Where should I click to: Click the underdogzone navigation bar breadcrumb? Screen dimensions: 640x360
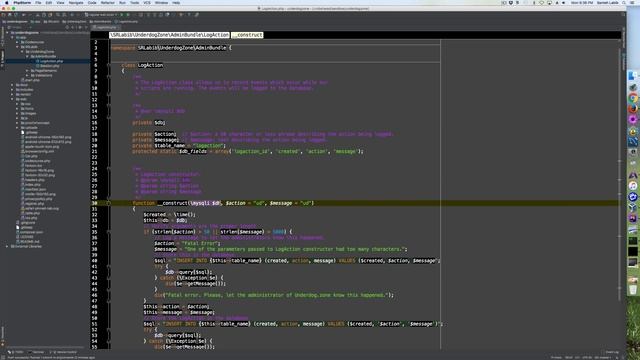[x=15, y=21]
